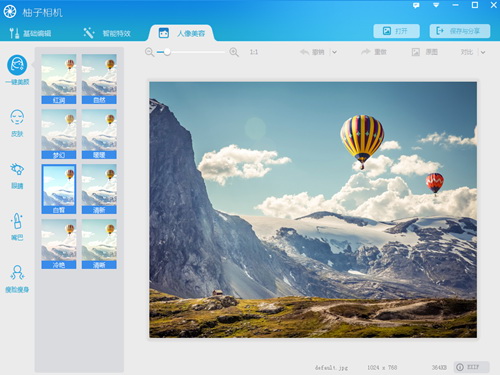View image EXIF info button
The image size is (500, 375).
tap(471, 367)
